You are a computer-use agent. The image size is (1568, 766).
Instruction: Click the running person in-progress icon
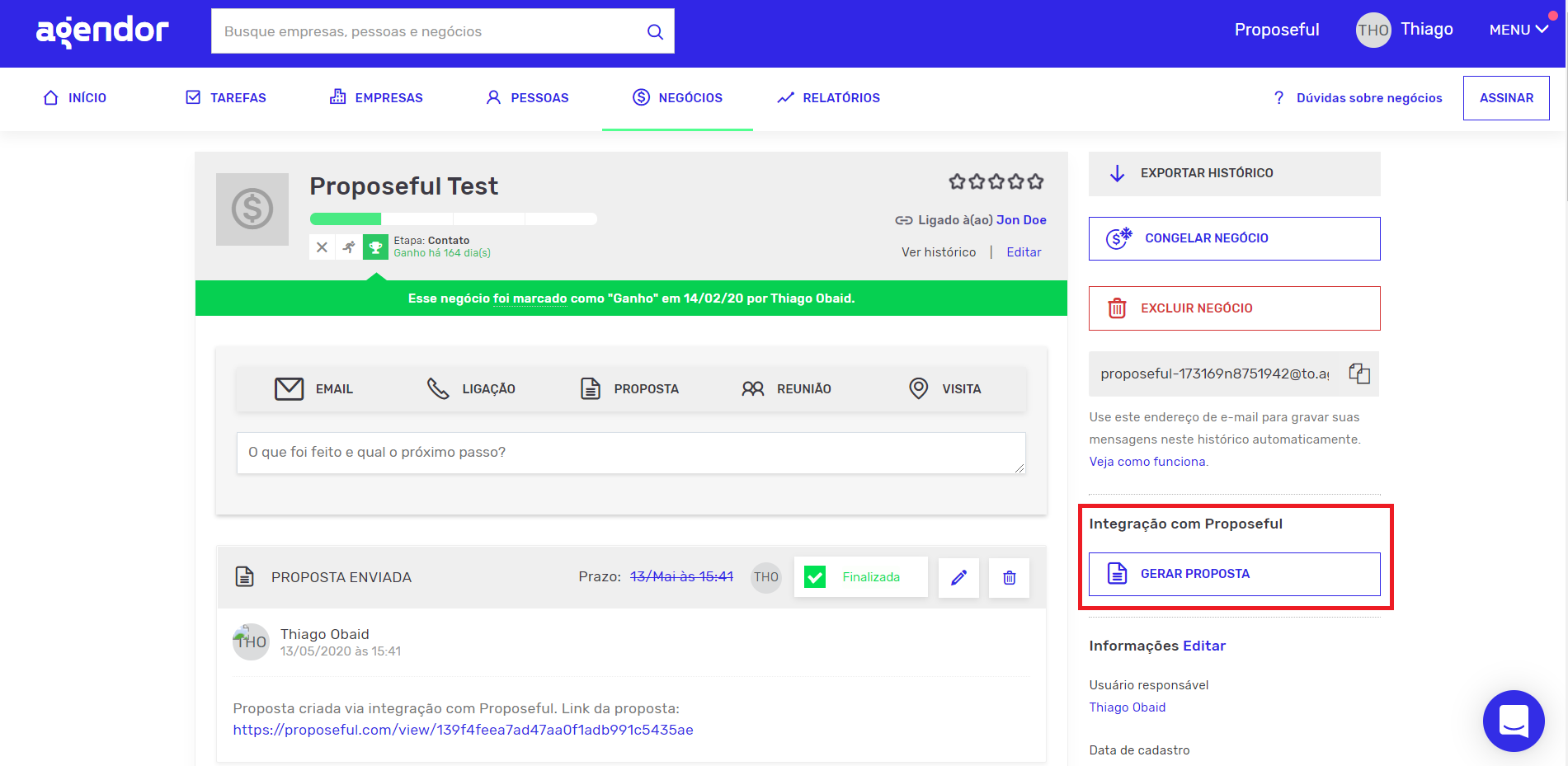[349, 247]
